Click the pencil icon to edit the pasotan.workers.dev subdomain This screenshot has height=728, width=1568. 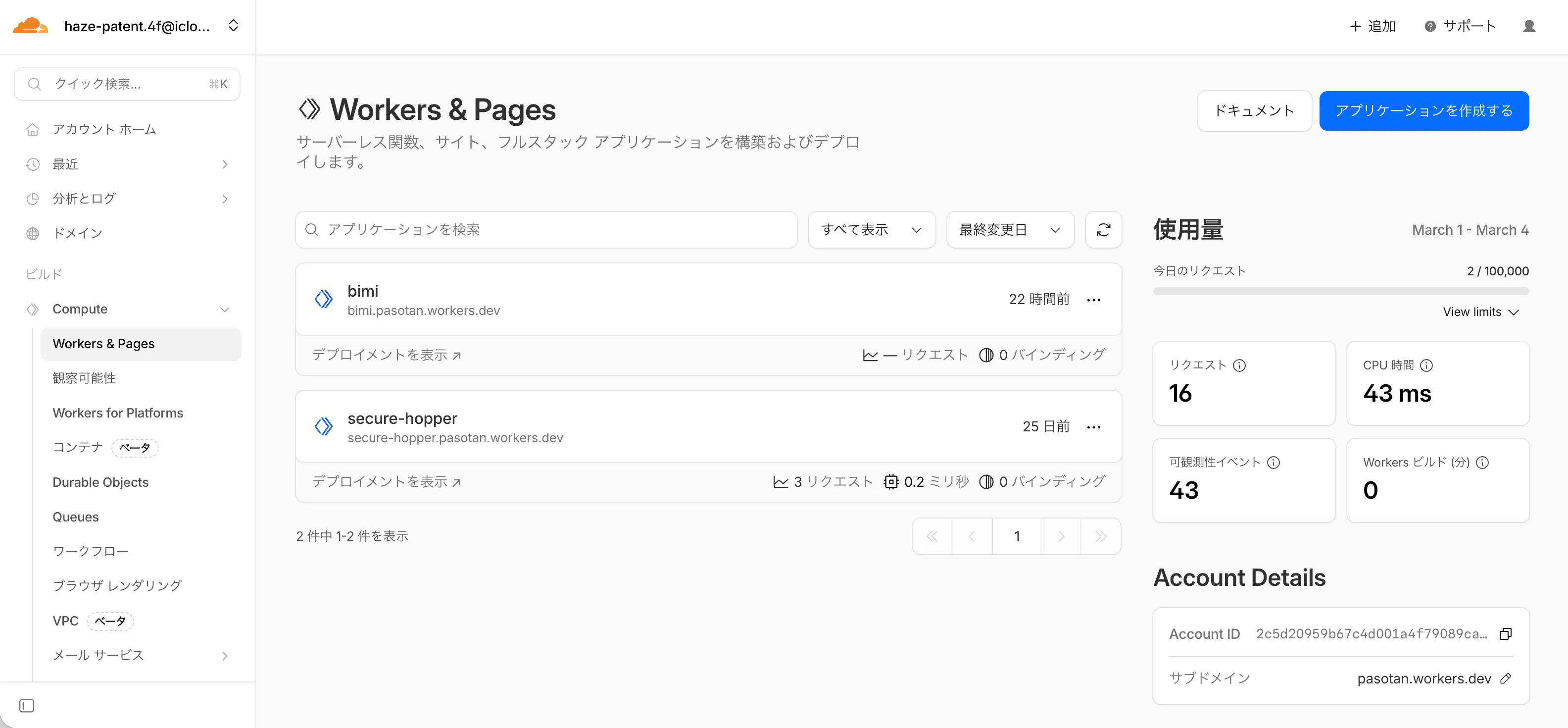tap(1506, 678)
